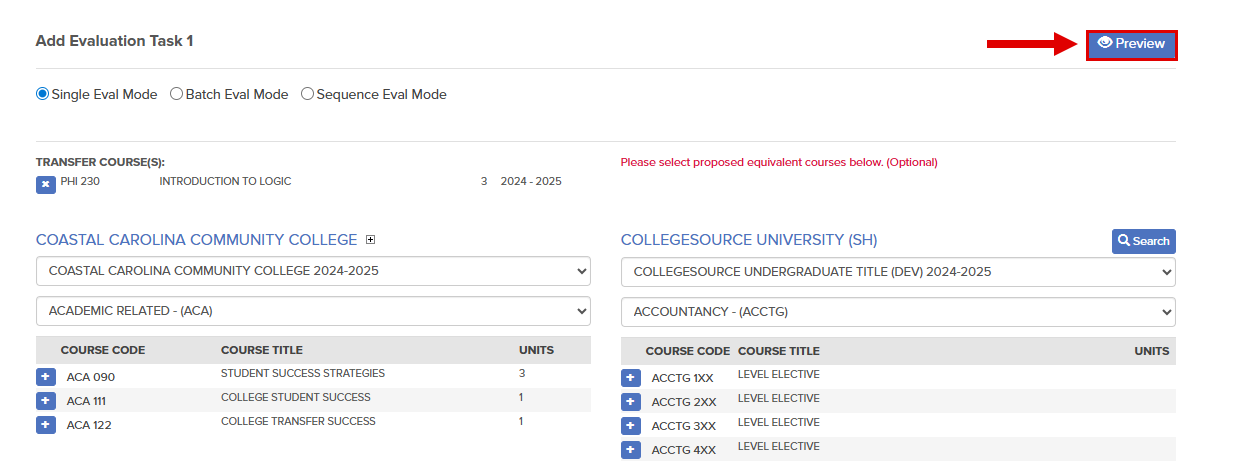Add ACCTG 4XX with its plus icon
This screenshot has height=465, width=1248.
631,450
